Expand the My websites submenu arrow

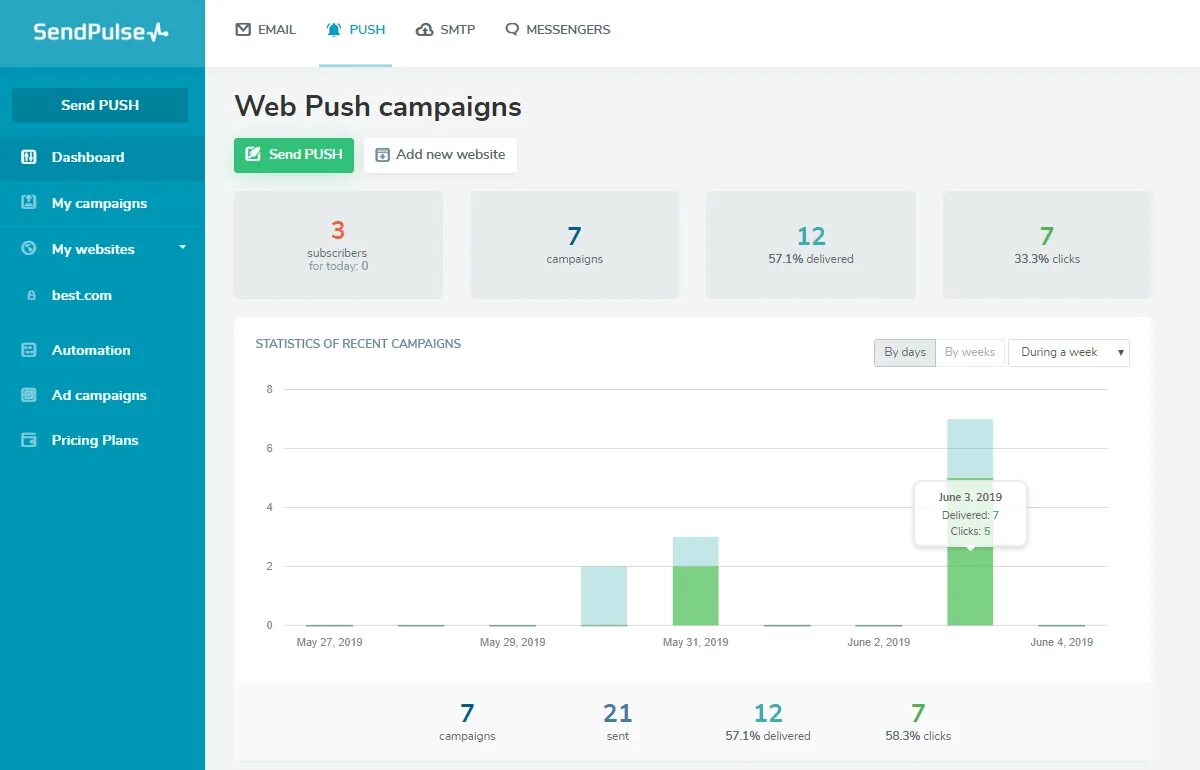182,246
